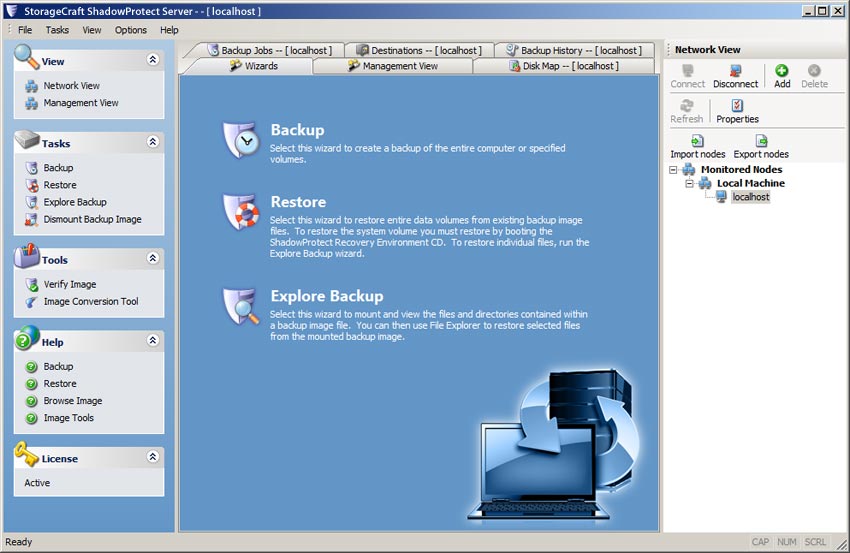
Task: Switch to Backup History tab
Action: coord(574,50)
